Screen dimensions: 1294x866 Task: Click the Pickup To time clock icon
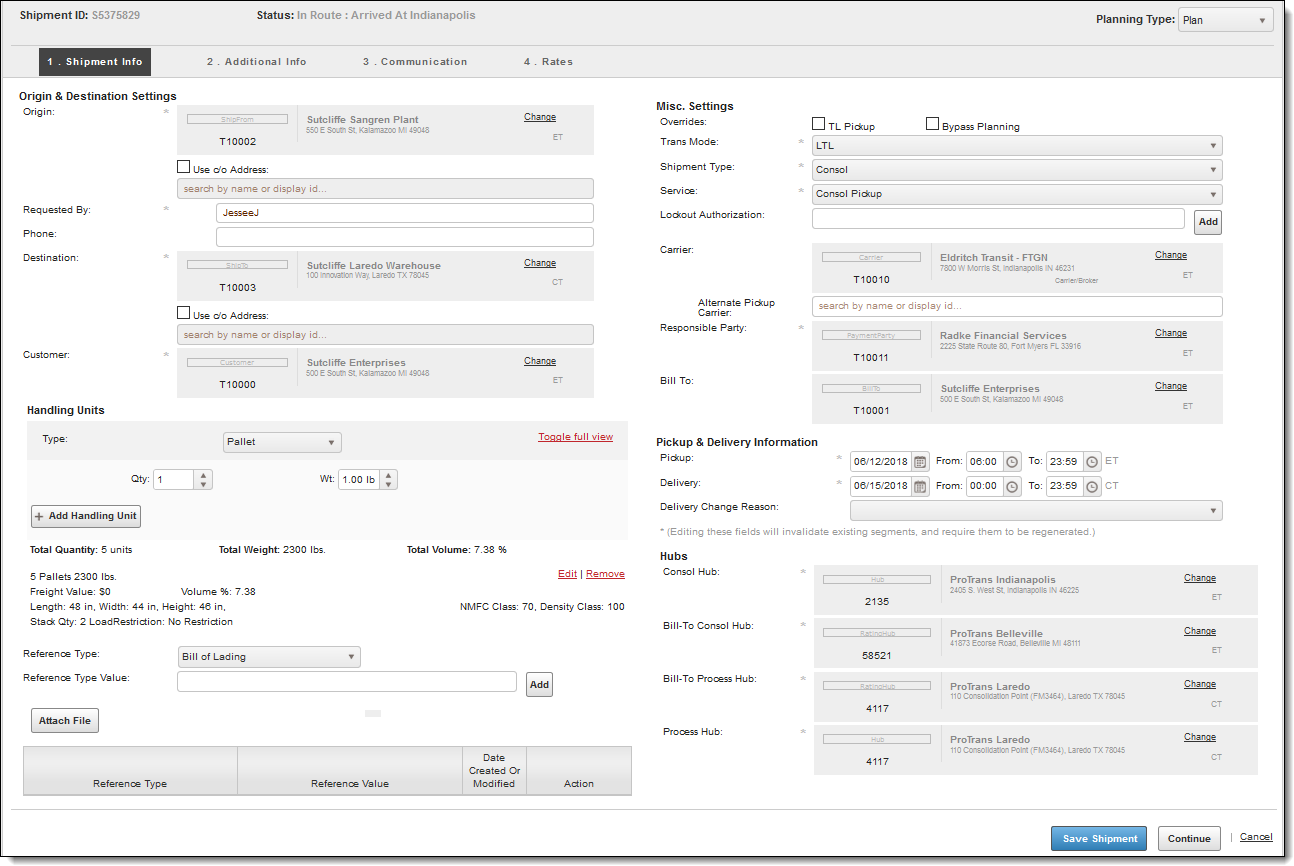1092,462
